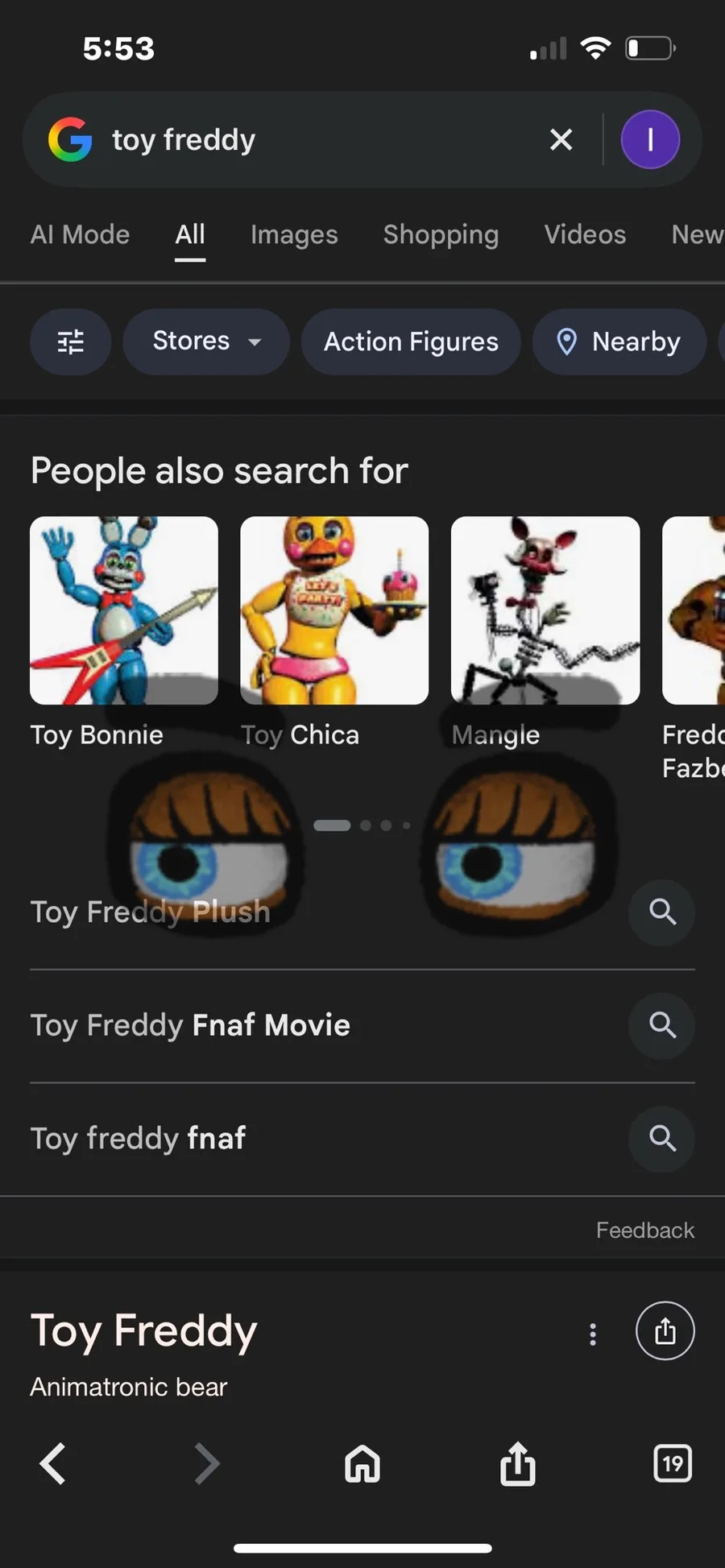Screen dimensions: 725x1568
Task: Tap search icon beside Toy freddy fnaf
Action: pyautogui.click(x=662, y=1139)
